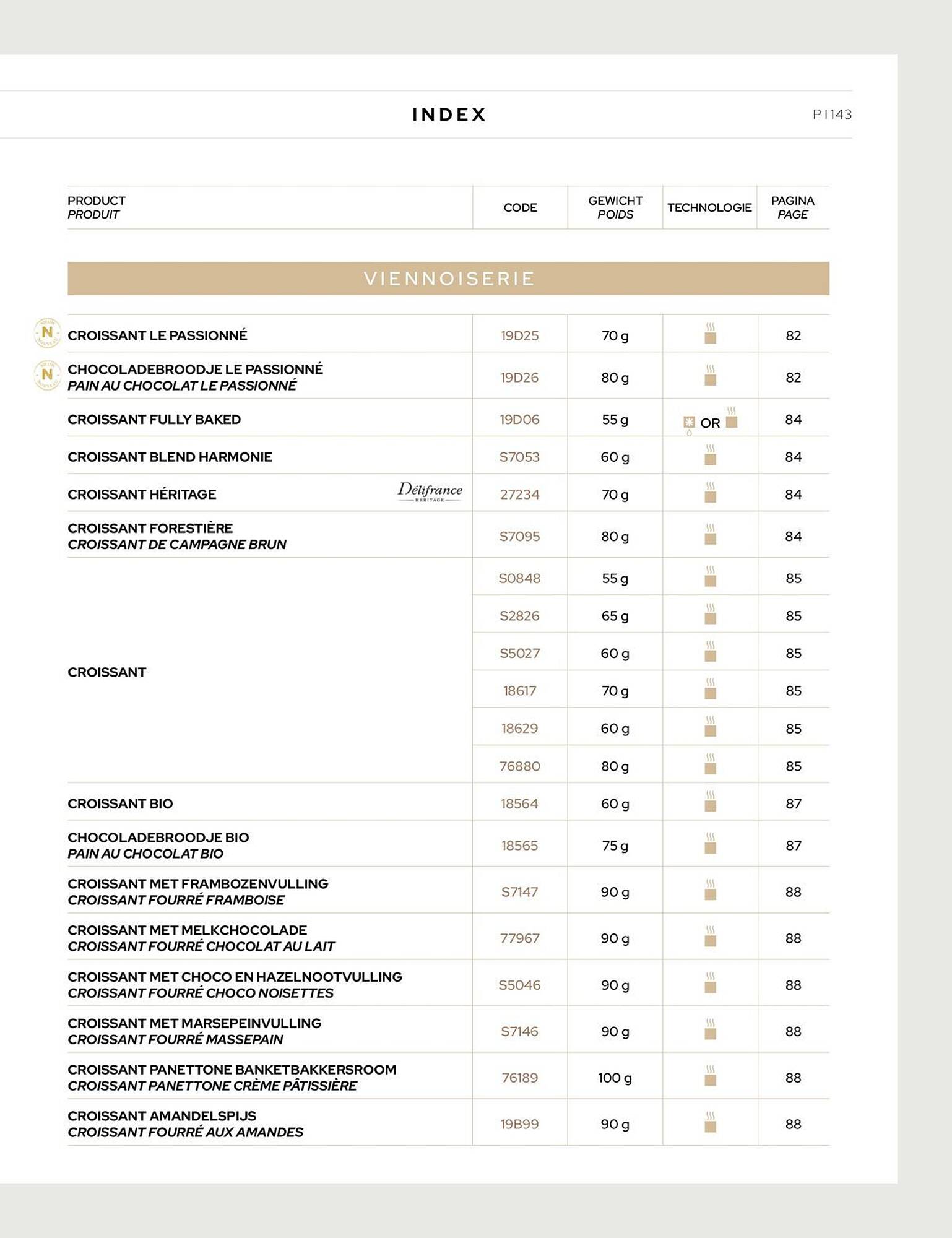Click the CROISSANT LE PASSIONNÉ product name
This screenshot has width=952, height=1238.
pos(157,335)
